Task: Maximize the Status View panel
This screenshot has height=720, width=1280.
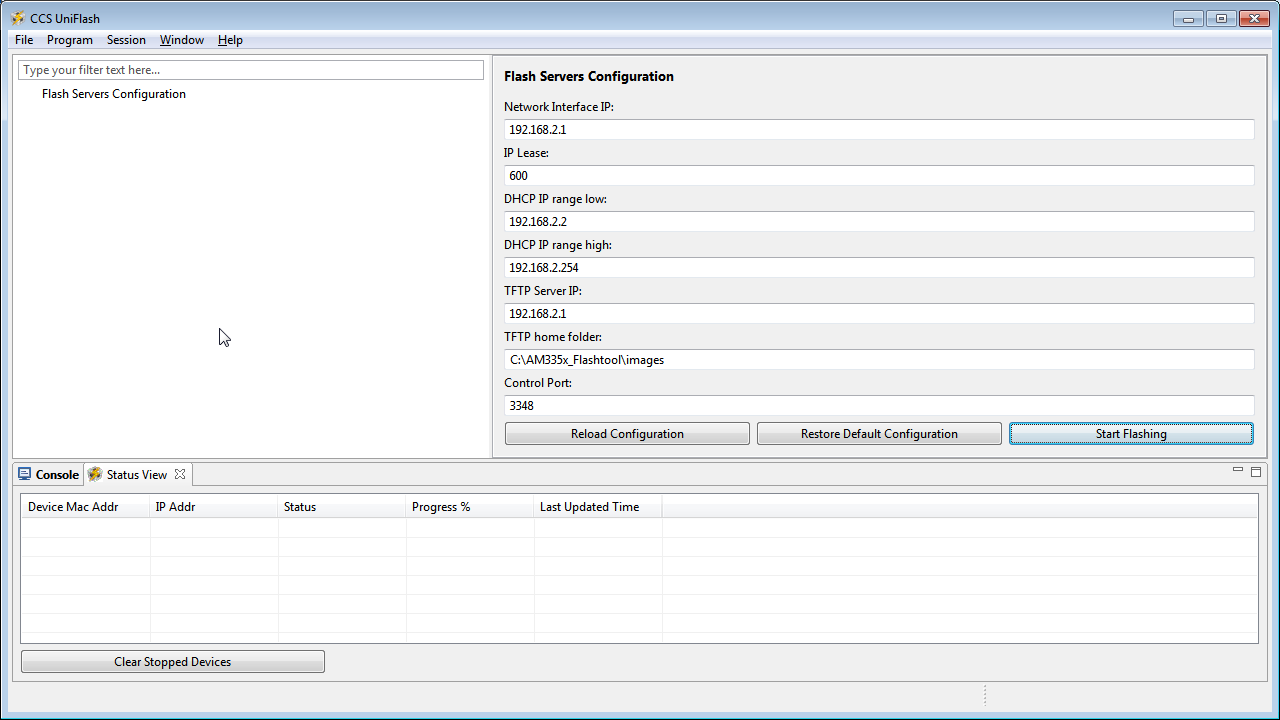Action: pyautogui.click(x=1256, y=470)
